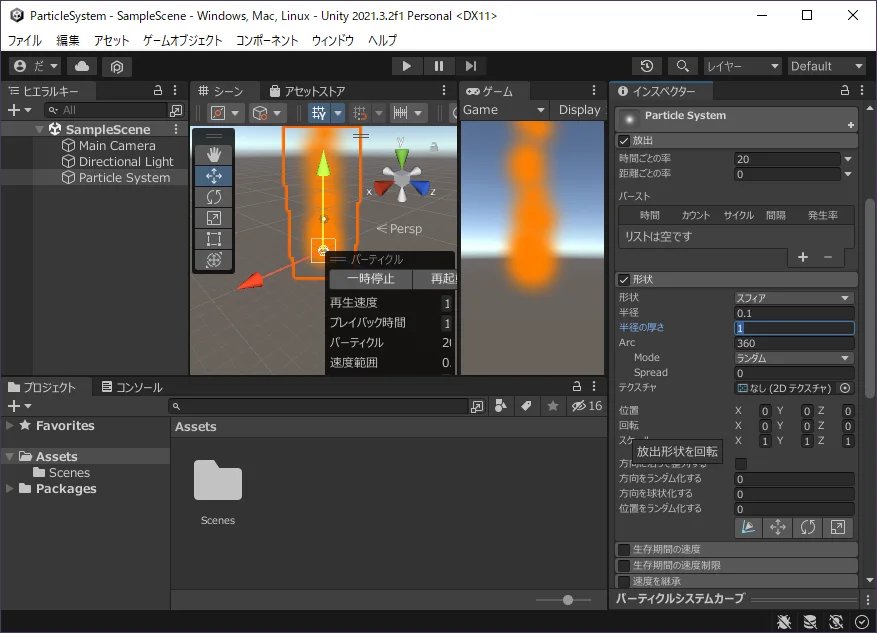Image resolution: width=877 pixels, height=633 pixels.
Task: Open the 形状 shape type dropdown (スフィア)
Action: (x=794, y=297)
